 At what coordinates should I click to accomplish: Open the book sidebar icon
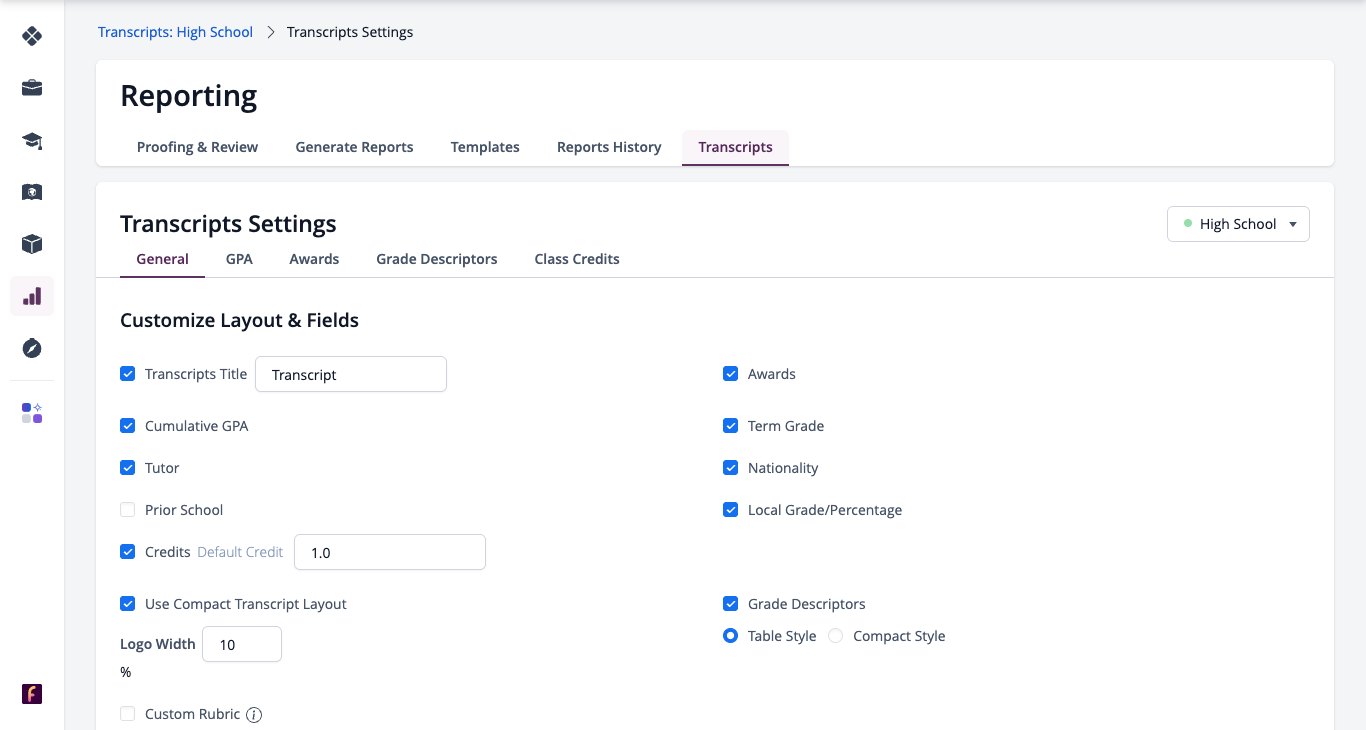tap(32, 192)
